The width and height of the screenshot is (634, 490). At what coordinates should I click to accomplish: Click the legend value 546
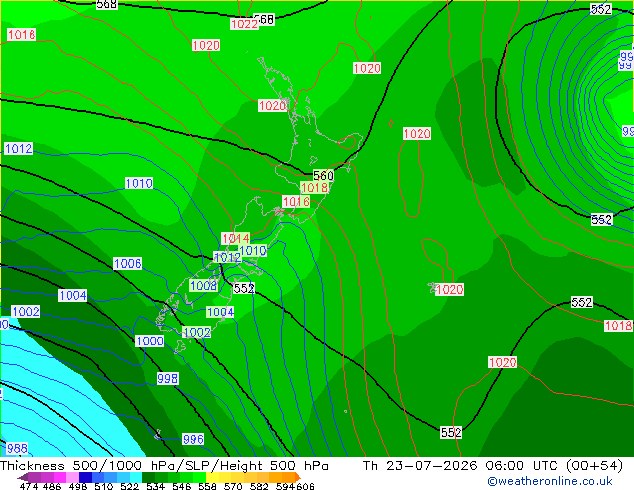[x=182, y=486]
